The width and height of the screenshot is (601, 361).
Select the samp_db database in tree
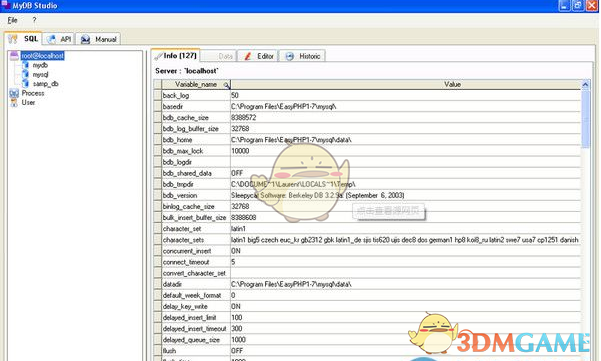tap(46, 84)
